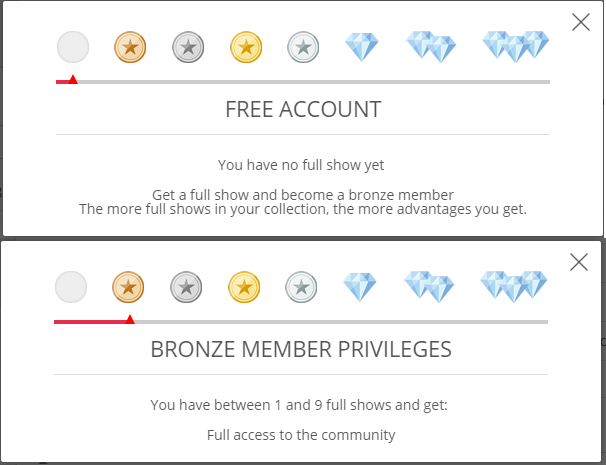
Task: Close the Free Account panel
Action: click(580, 22)
